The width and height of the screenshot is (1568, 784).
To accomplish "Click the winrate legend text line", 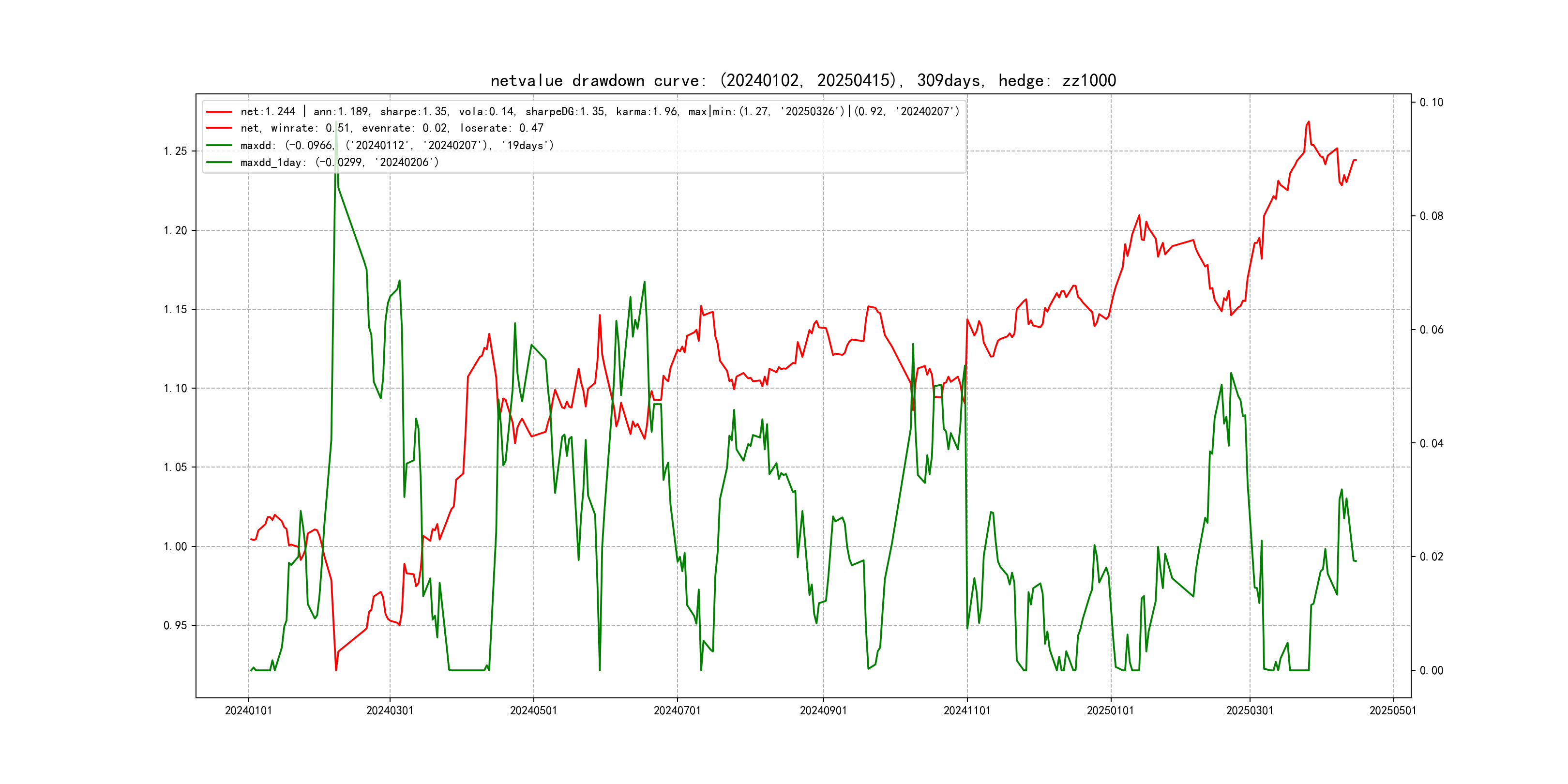I will point(392,128).
